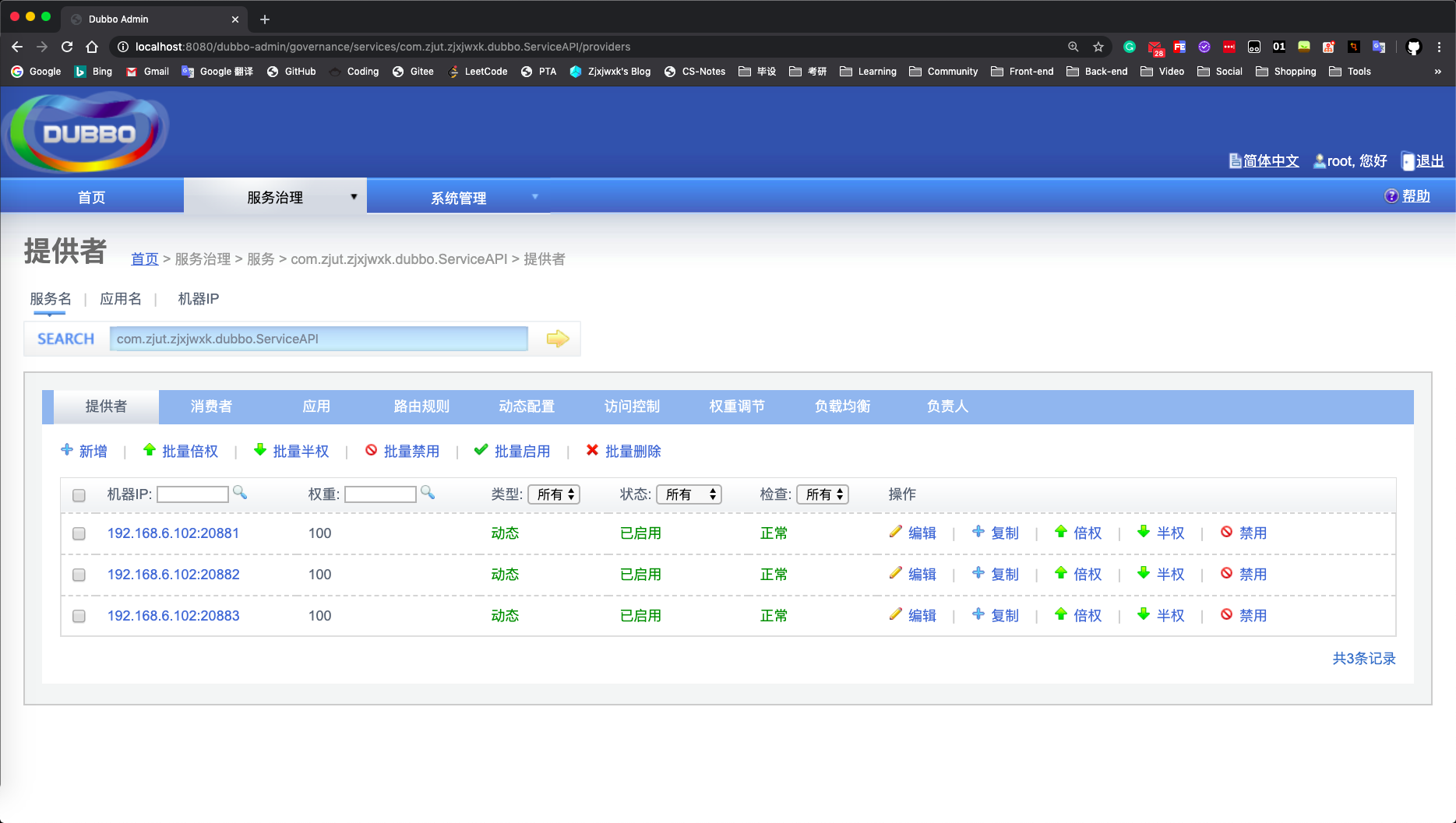The image size is (1456, 823).
Task: Click the disable icon for 192.168.6.102:20881
Action: coord(1227,532)
